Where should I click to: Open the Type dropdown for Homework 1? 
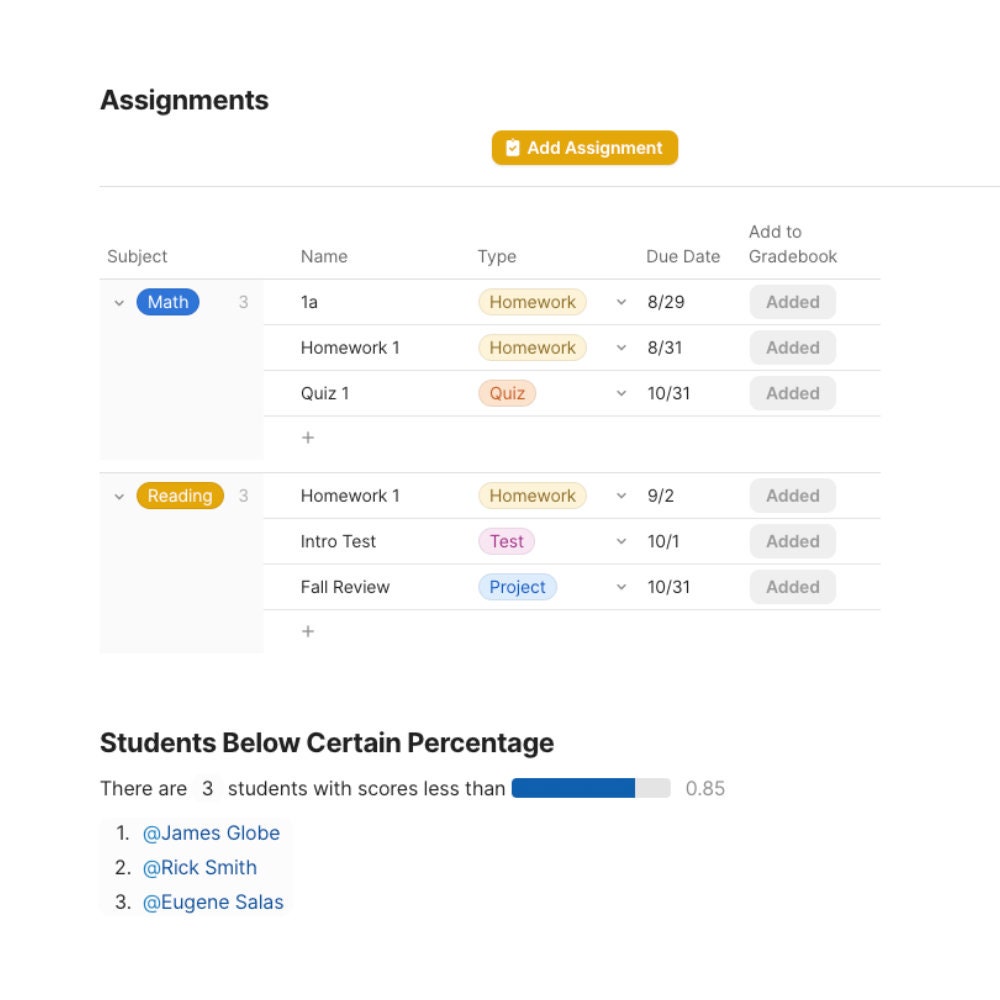point(621,348)
